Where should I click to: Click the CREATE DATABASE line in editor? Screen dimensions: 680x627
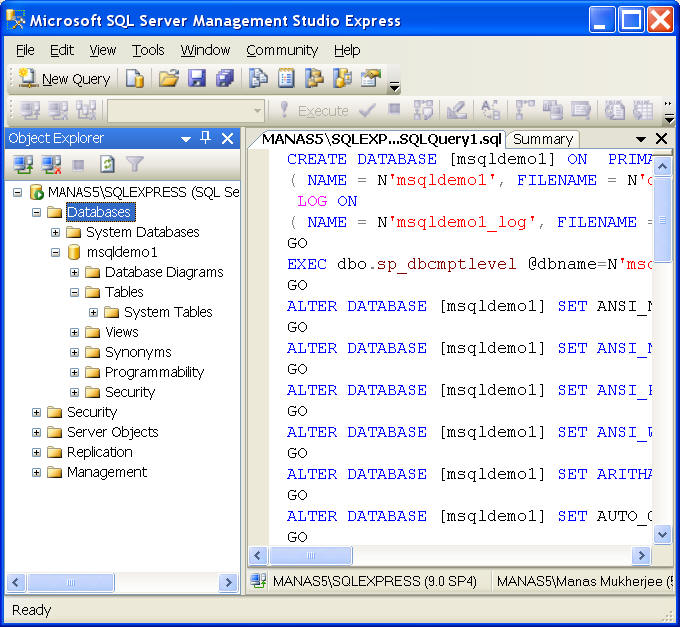(x=469, y=159)
